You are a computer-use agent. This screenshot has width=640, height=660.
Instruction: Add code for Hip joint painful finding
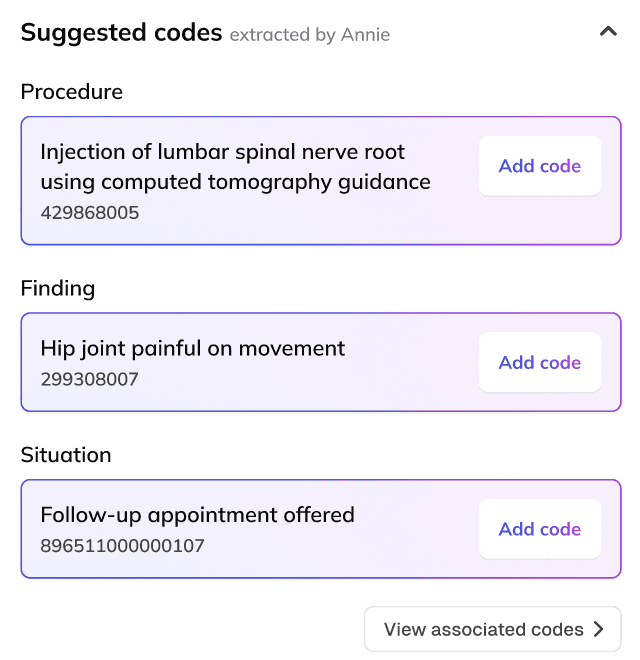[539, 362]
